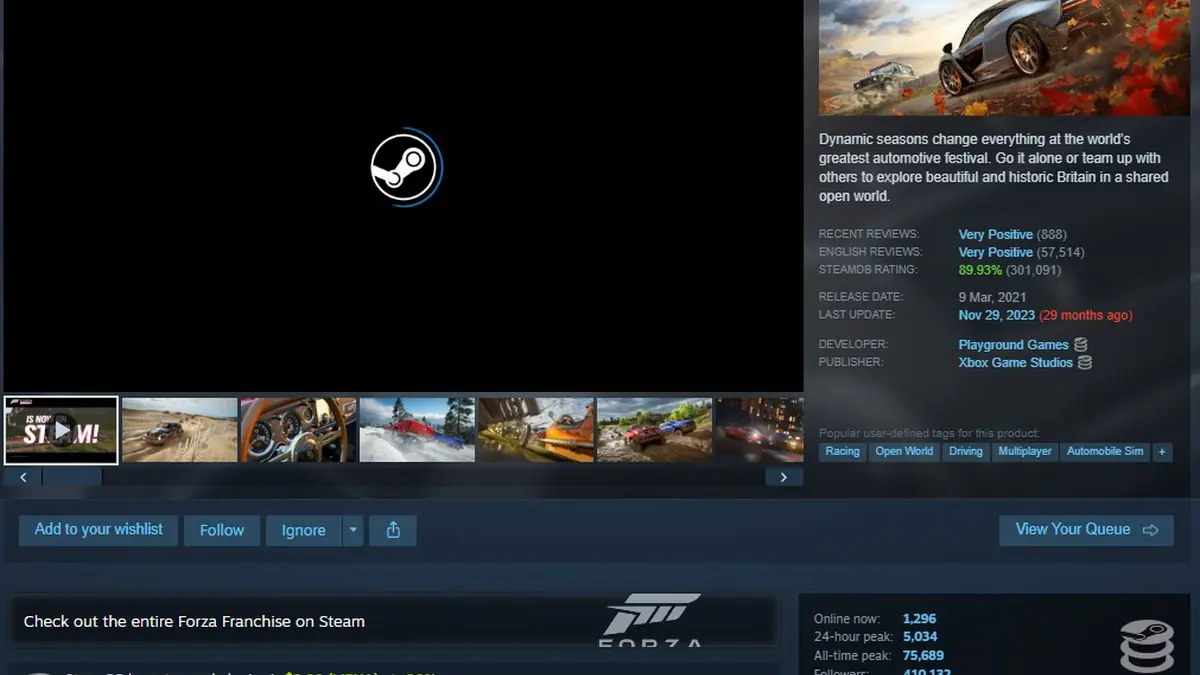Expand more tags using the plus button
Image resolution: width=1200 pixels, height=675 pixels.
point(1162,452)
